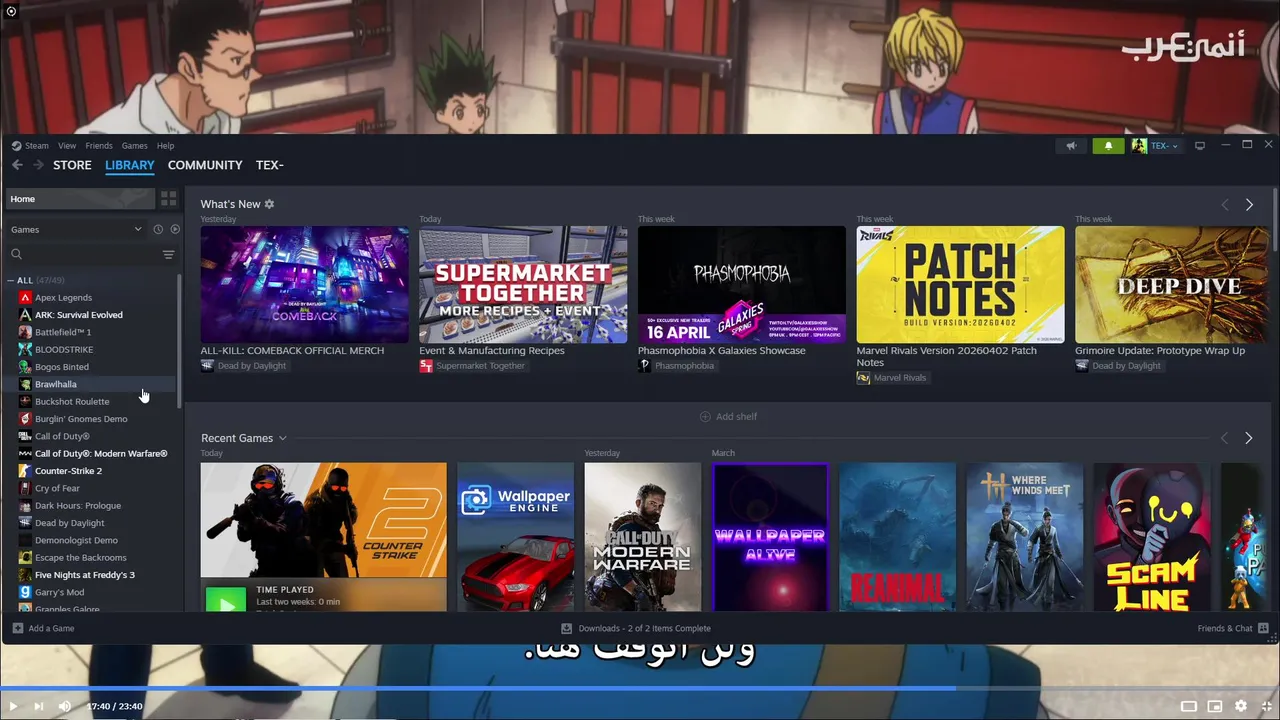Open the Games menu
Viewport: 1280px width, 720px height.
tap(134, 146)
